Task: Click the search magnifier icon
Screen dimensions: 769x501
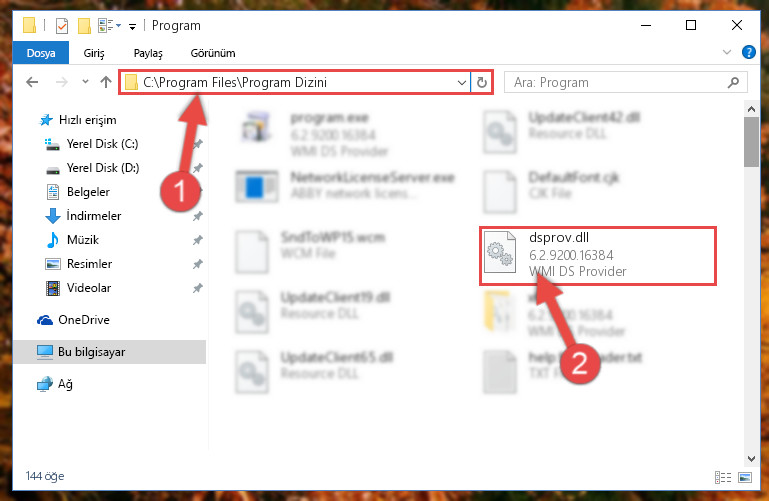Action: click(733, 82)
